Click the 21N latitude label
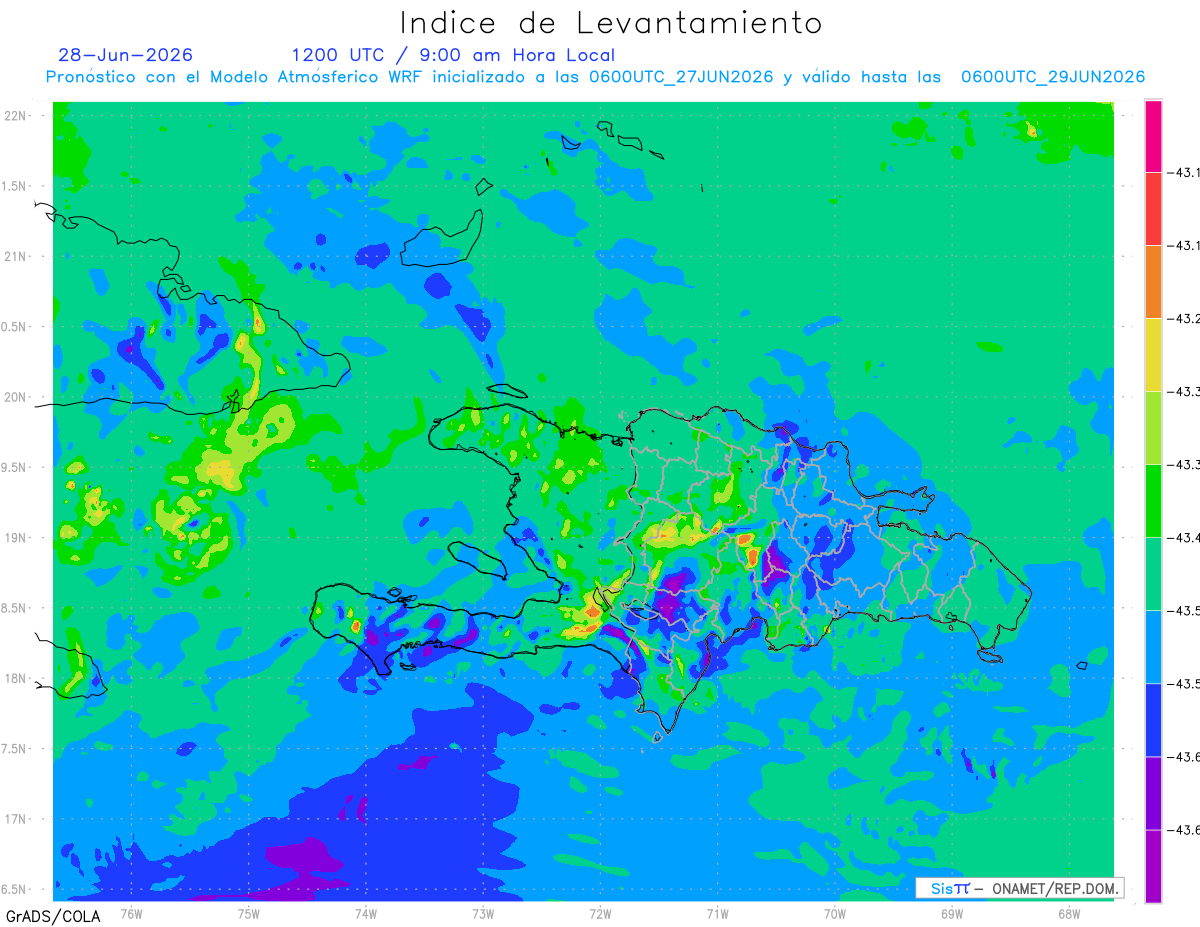The image size is (1200, 927). [17, 257]
